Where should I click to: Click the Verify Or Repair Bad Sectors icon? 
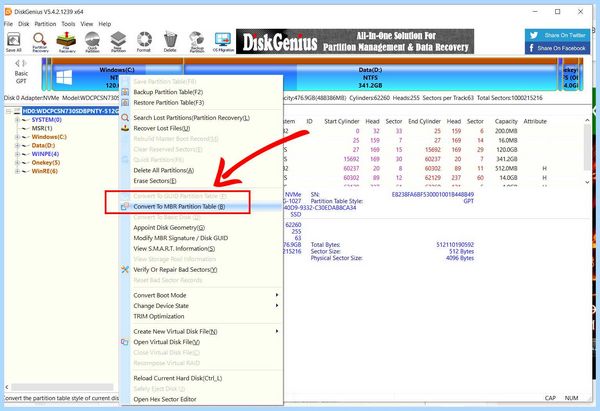[x=125, y=269]
